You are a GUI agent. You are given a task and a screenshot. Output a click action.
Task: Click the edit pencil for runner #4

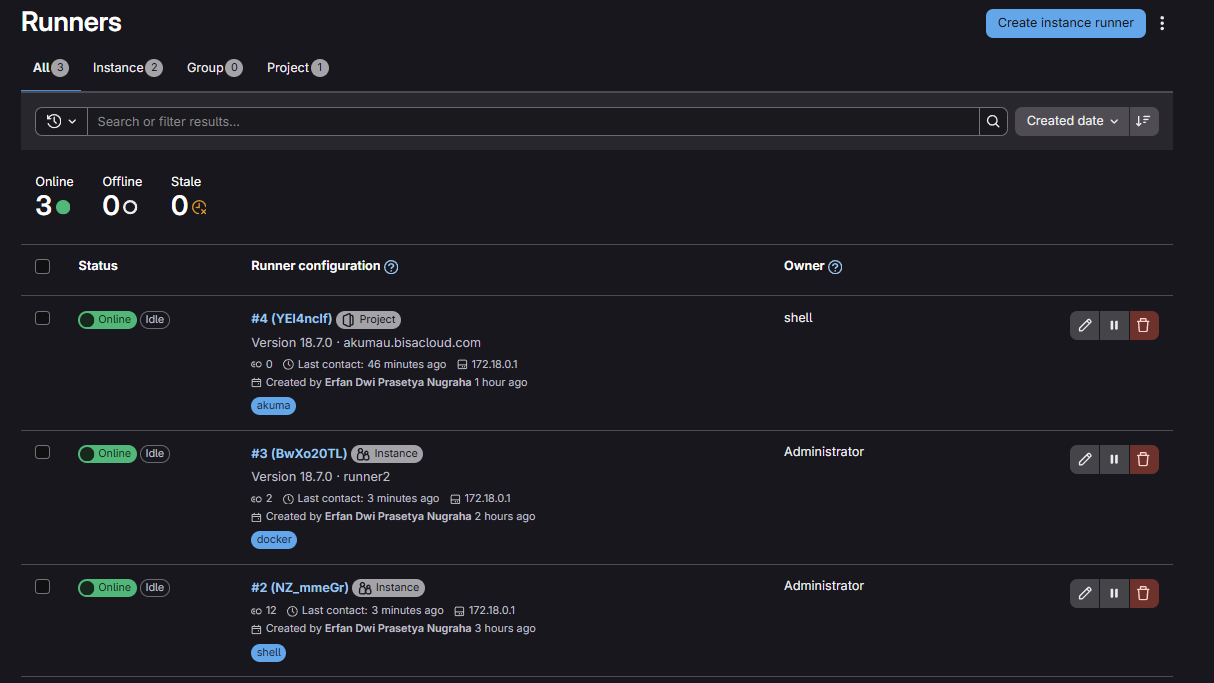1084,325
